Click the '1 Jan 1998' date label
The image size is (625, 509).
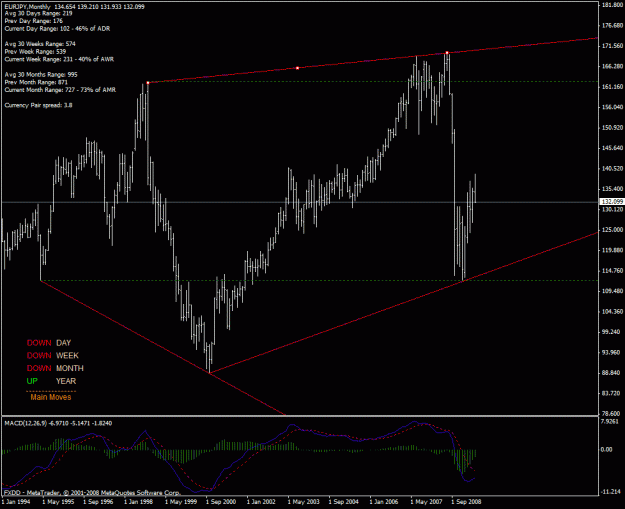[x=139, y=502]
